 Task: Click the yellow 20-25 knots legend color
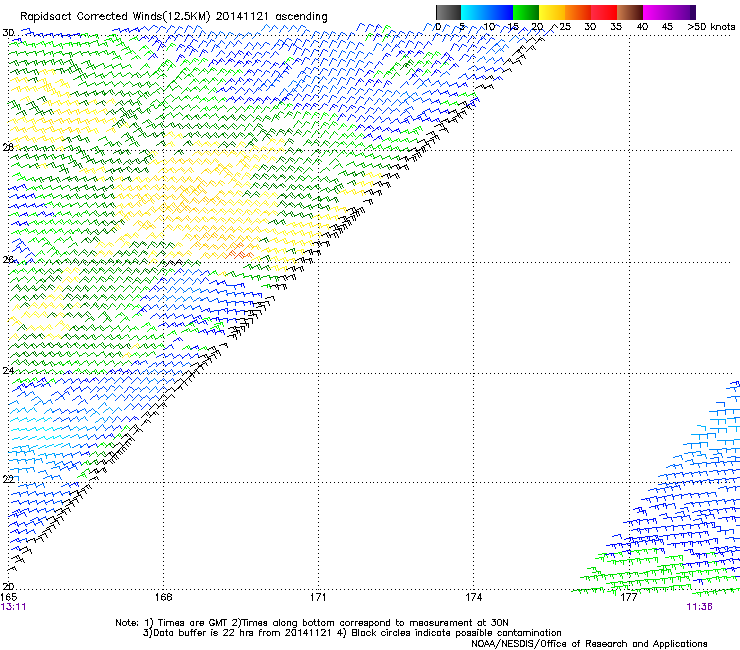coord(552,12)
